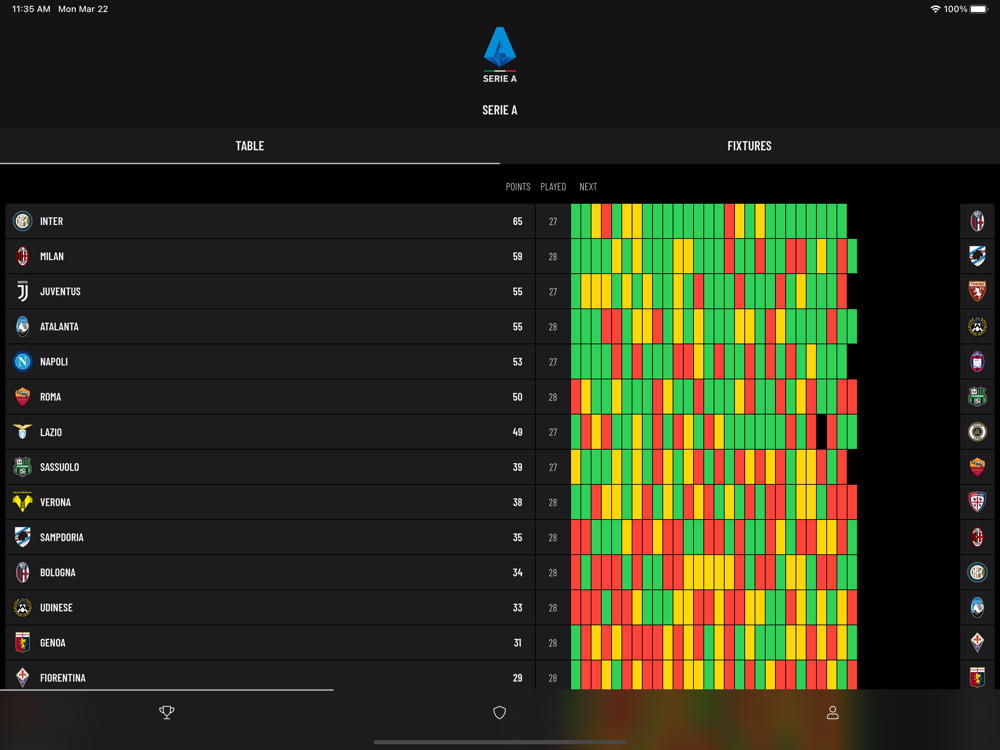The width and height of the screenshot is (1000, 750).
Task: Tap the POINTS column header
Action: point(518,187)
